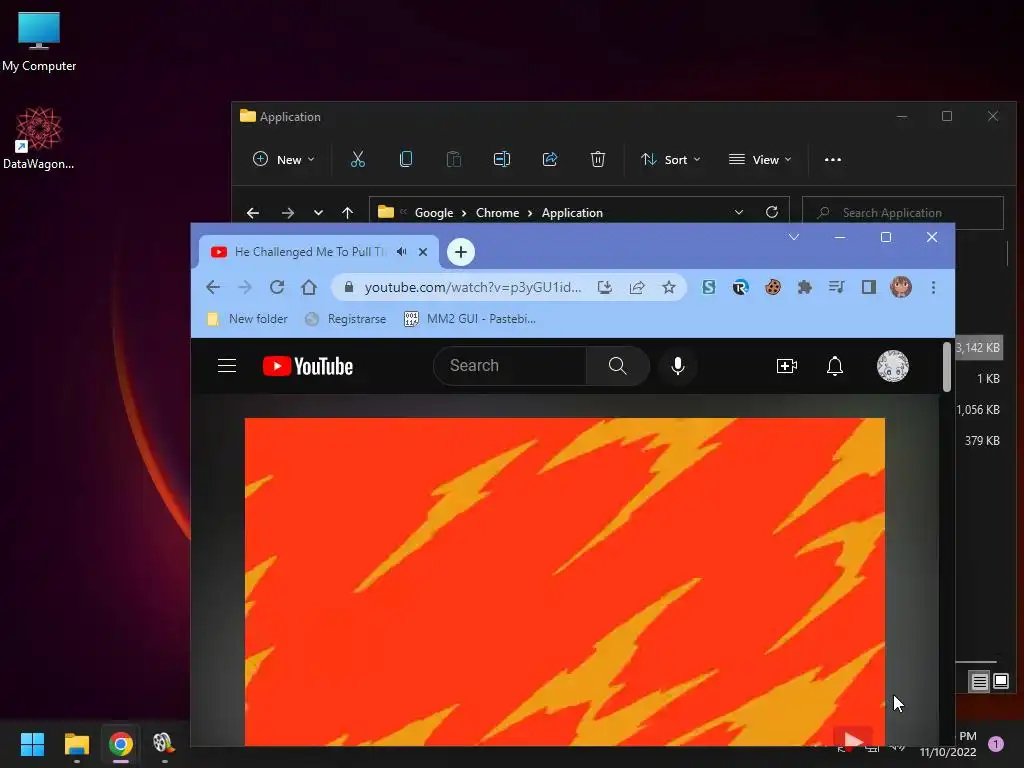Click Cut icon in File Explorer toolbar
The width and height of the screenshot is (1024, 768).
(358, 159)
